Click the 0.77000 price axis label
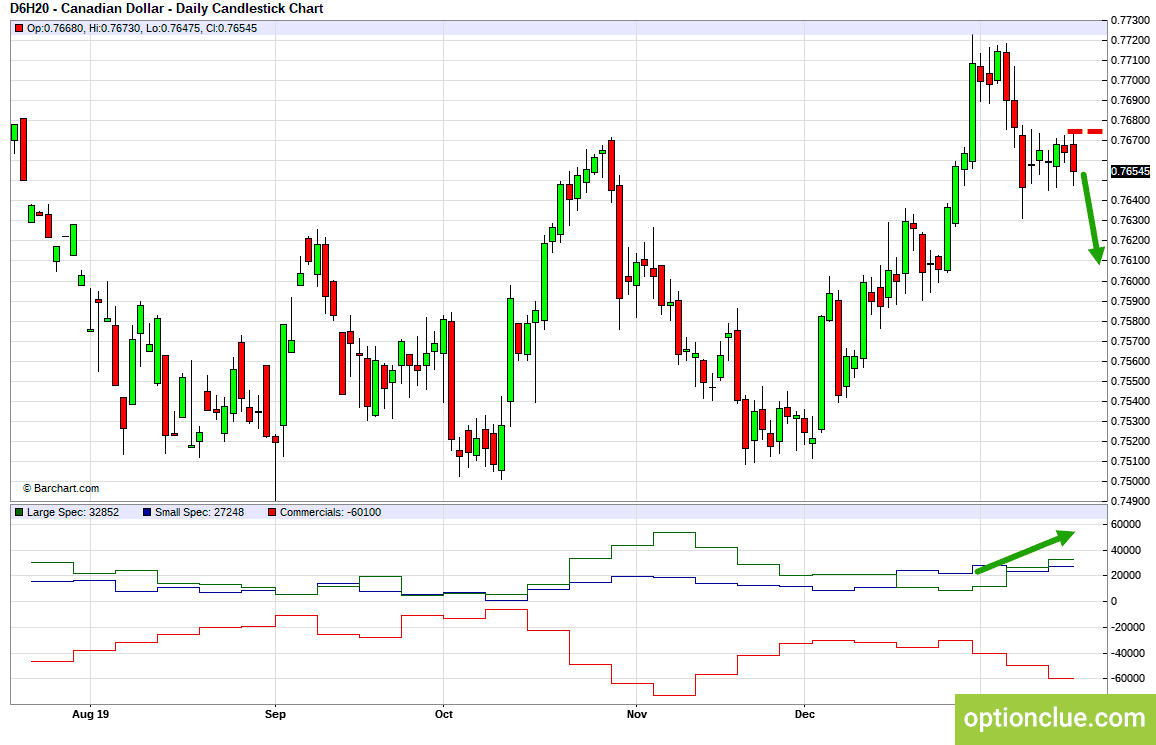 coord(1130,80)
